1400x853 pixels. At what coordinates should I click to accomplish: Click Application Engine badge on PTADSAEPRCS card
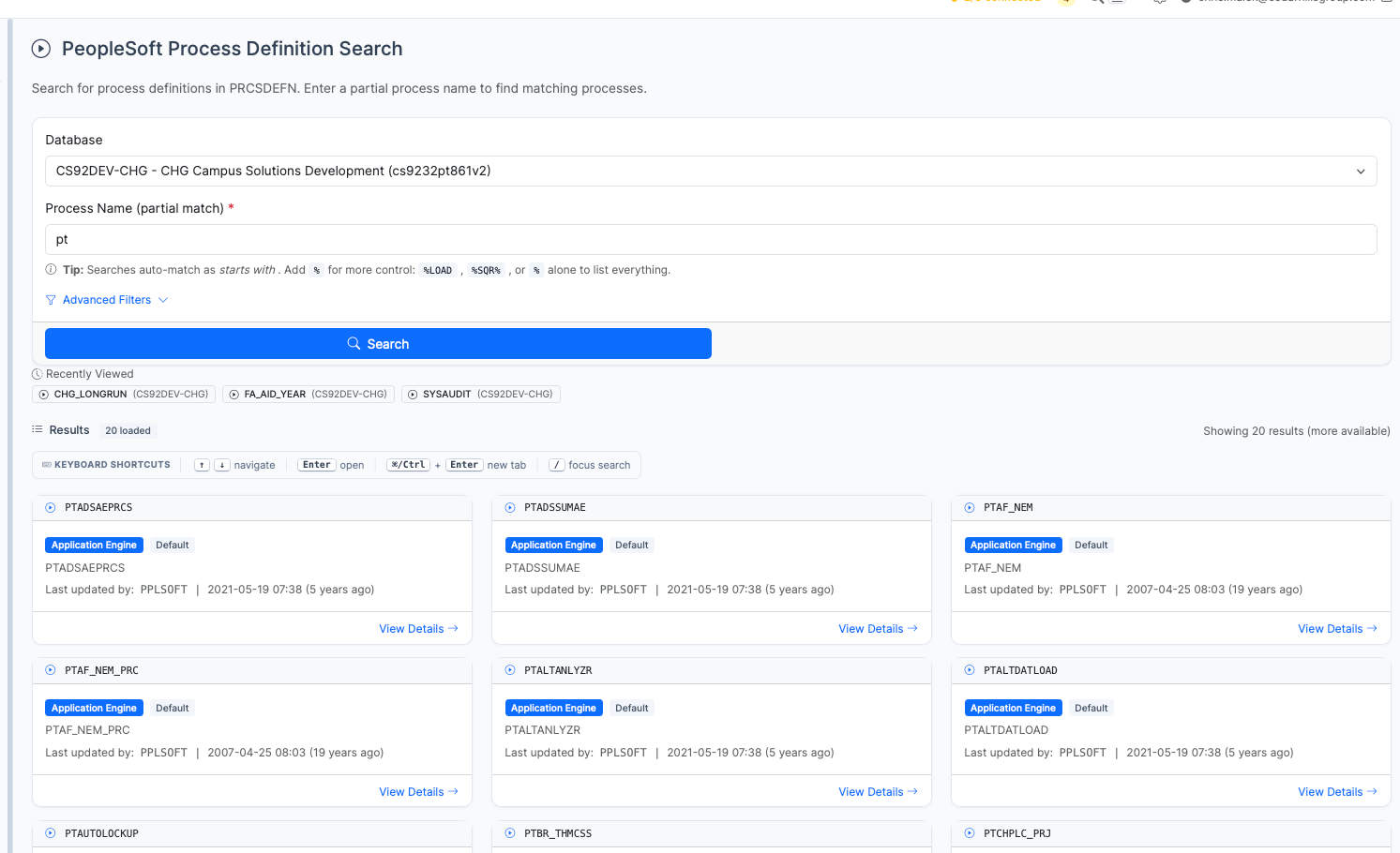[94, 546]
